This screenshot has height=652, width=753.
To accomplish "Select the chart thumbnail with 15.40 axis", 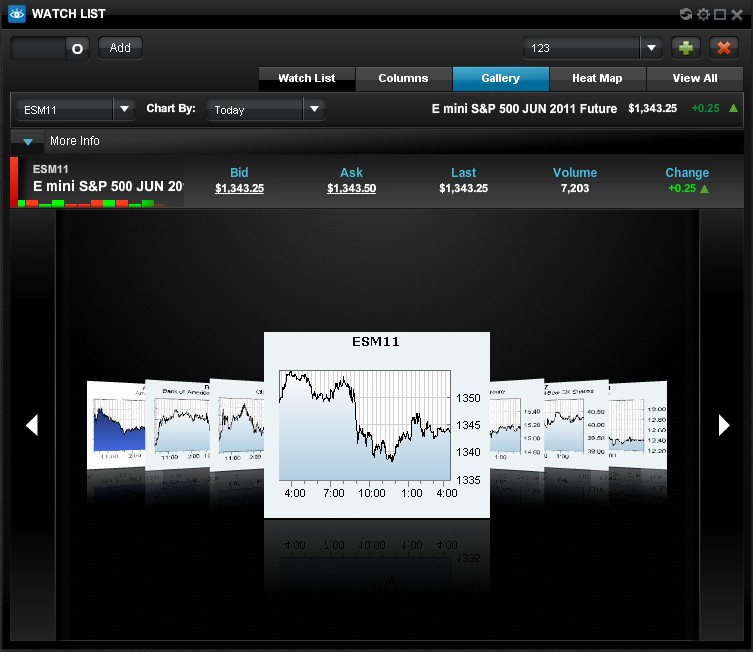I will tap(517, 425).
